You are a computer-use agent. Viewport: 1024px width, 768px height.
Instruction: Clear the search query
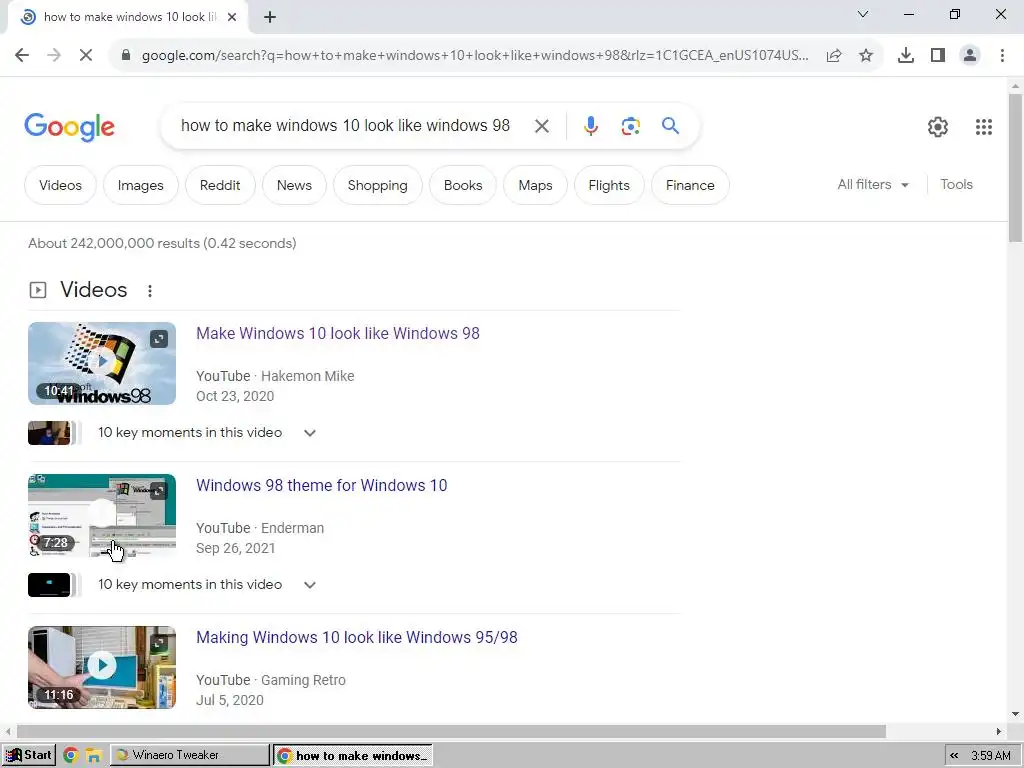(541, 126)
